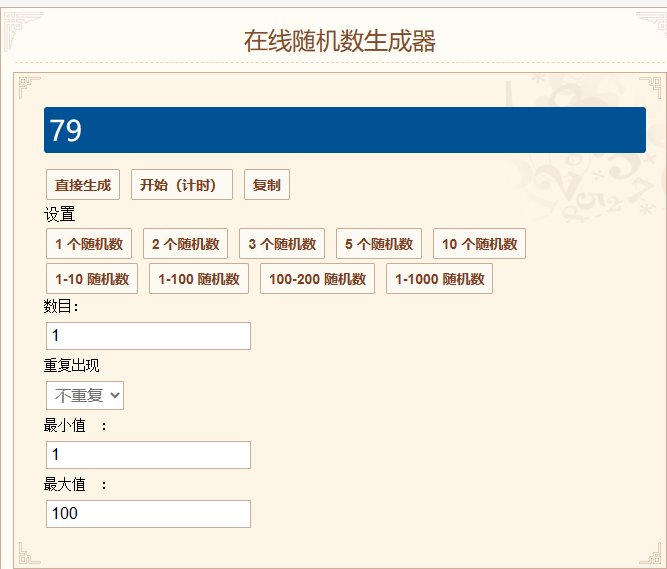Copy the result with 复制 button

267,185
